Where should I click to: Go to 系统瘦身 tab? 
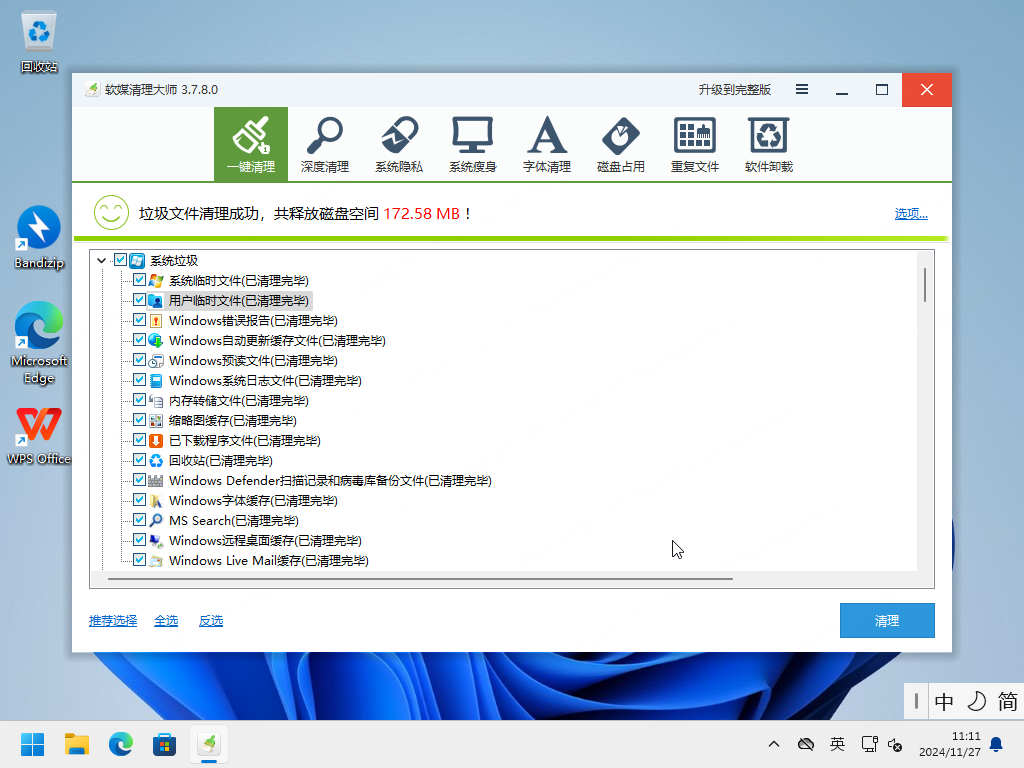point(473,144)
